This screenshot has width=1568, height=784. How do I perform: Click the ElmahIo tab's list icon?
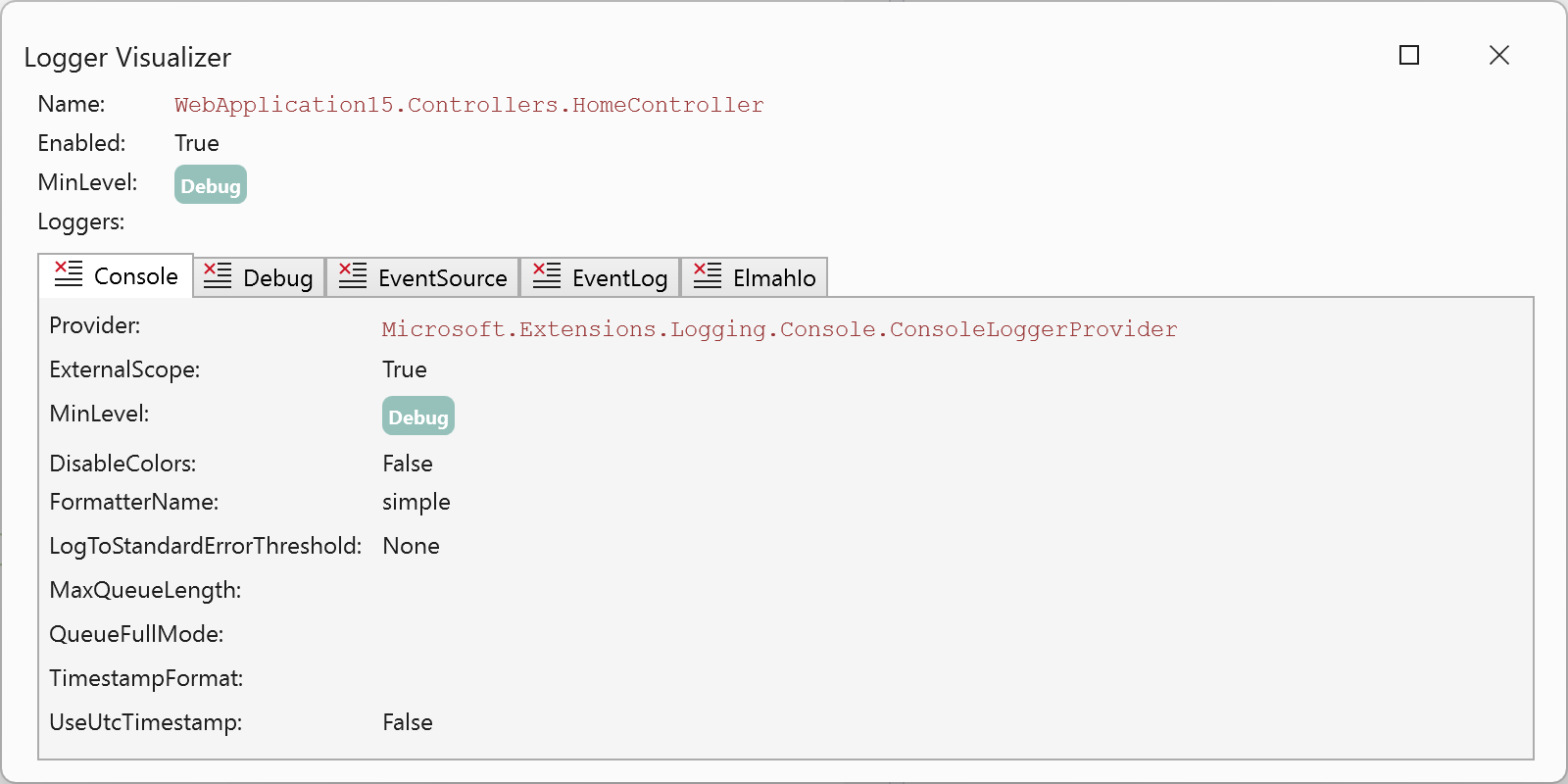tap(708, 276)
